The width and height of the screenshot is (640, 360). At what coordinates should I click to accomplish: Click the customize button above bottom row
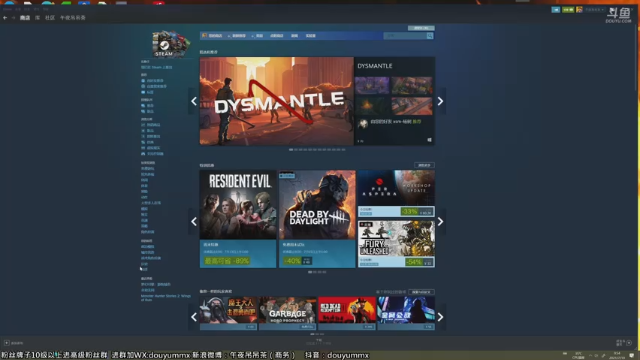coord(421,292)
